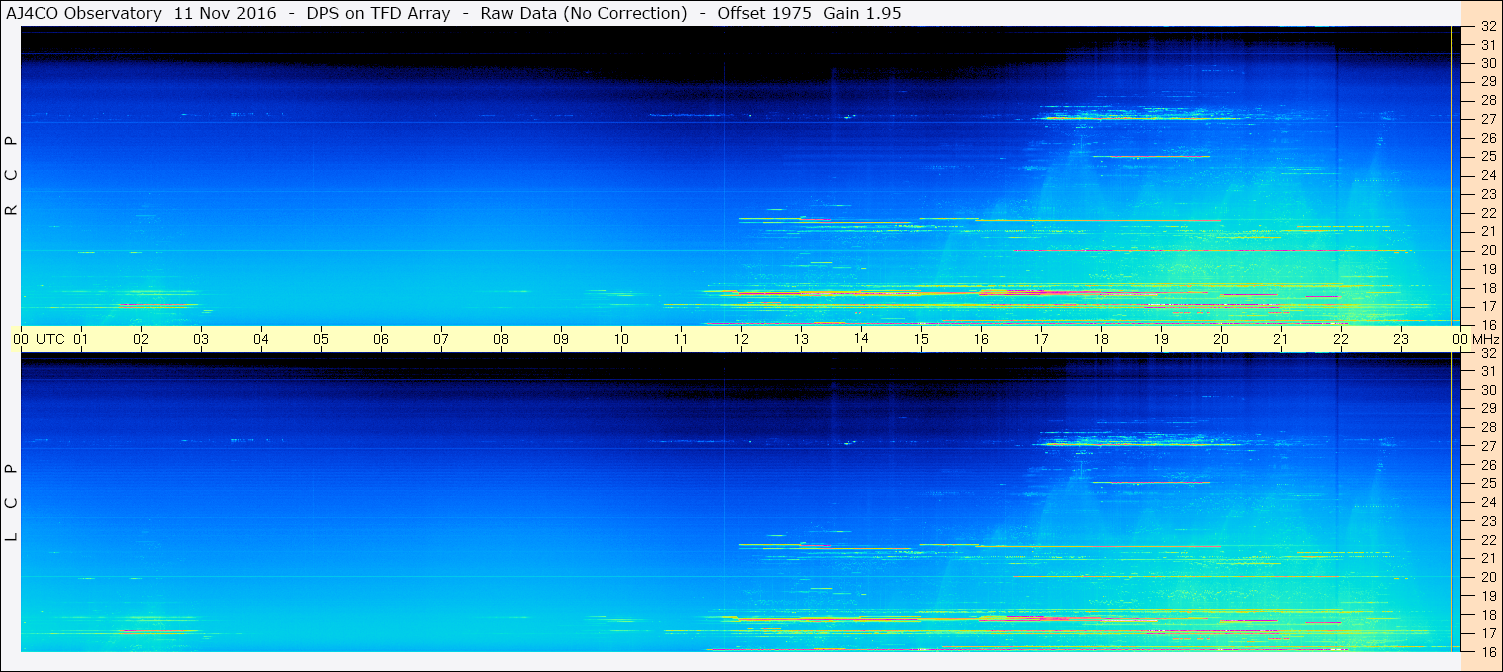Select the 19 hour mark on time axis
The width and height of the screenshot is (1503, 672).
[1161, 339]
